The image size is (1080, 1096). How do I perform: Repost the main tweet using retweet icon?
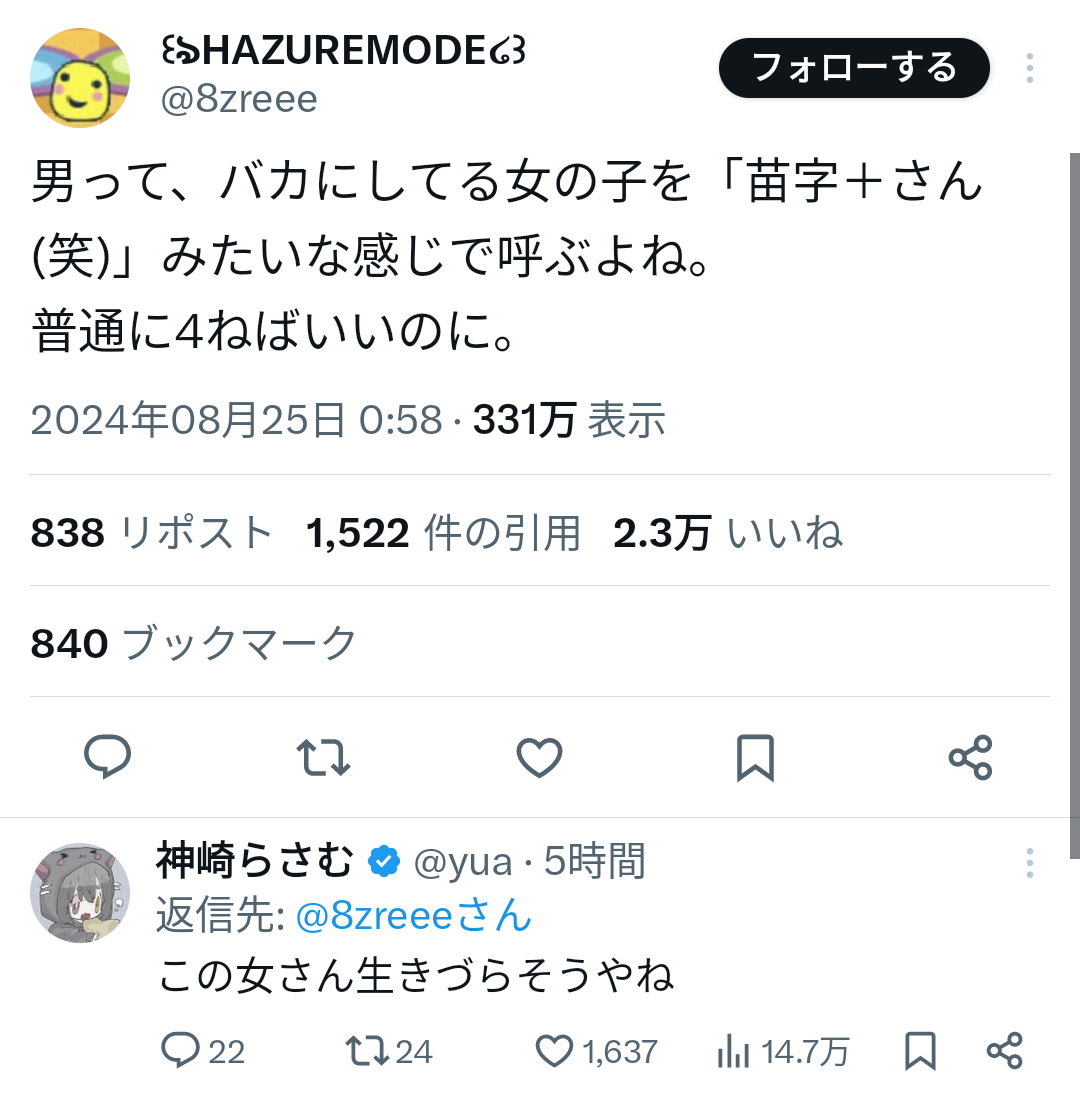pos(323,758)
